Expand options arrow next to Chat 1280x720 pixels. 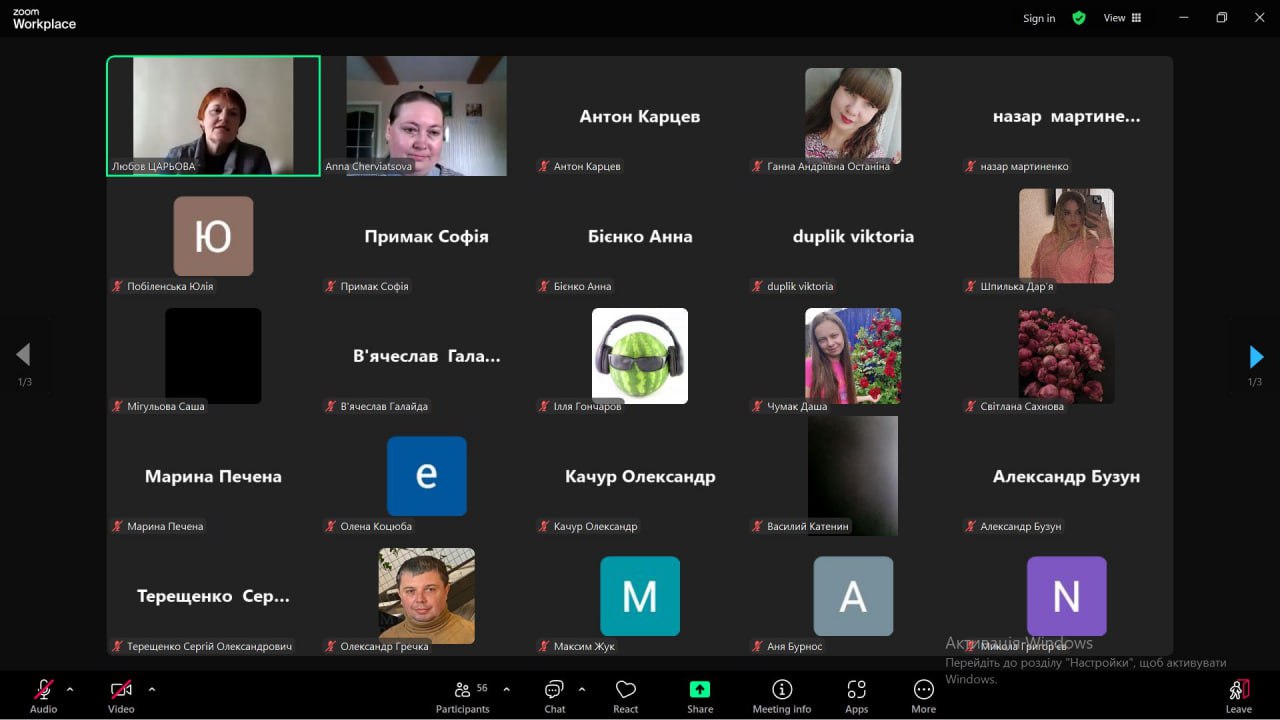(582, 689)
